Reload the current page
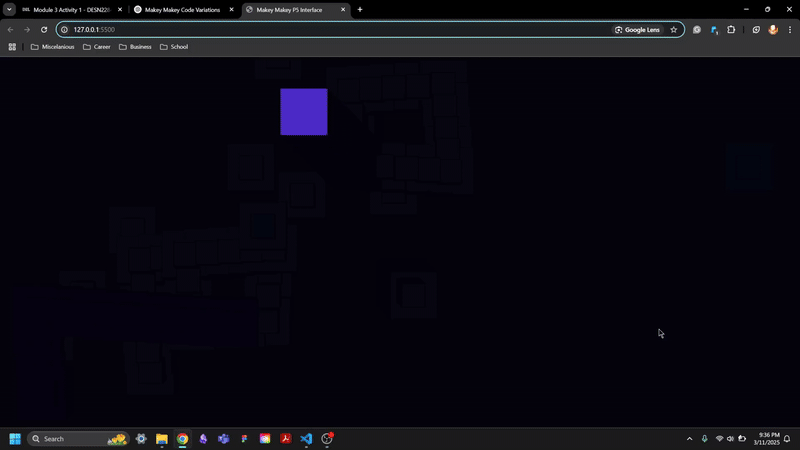 point(44,30)
